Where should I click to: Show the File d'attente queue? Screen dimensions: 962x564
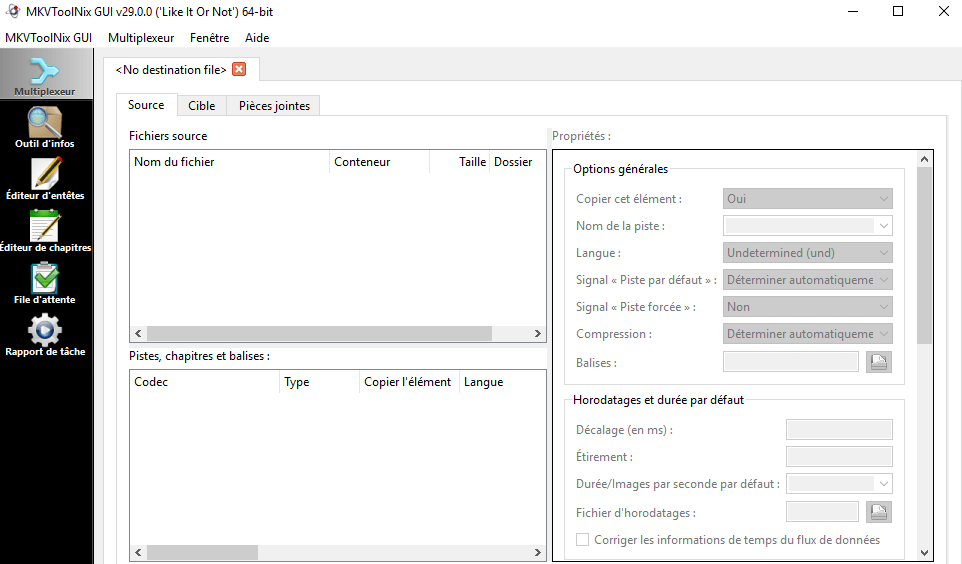(45, 283)
